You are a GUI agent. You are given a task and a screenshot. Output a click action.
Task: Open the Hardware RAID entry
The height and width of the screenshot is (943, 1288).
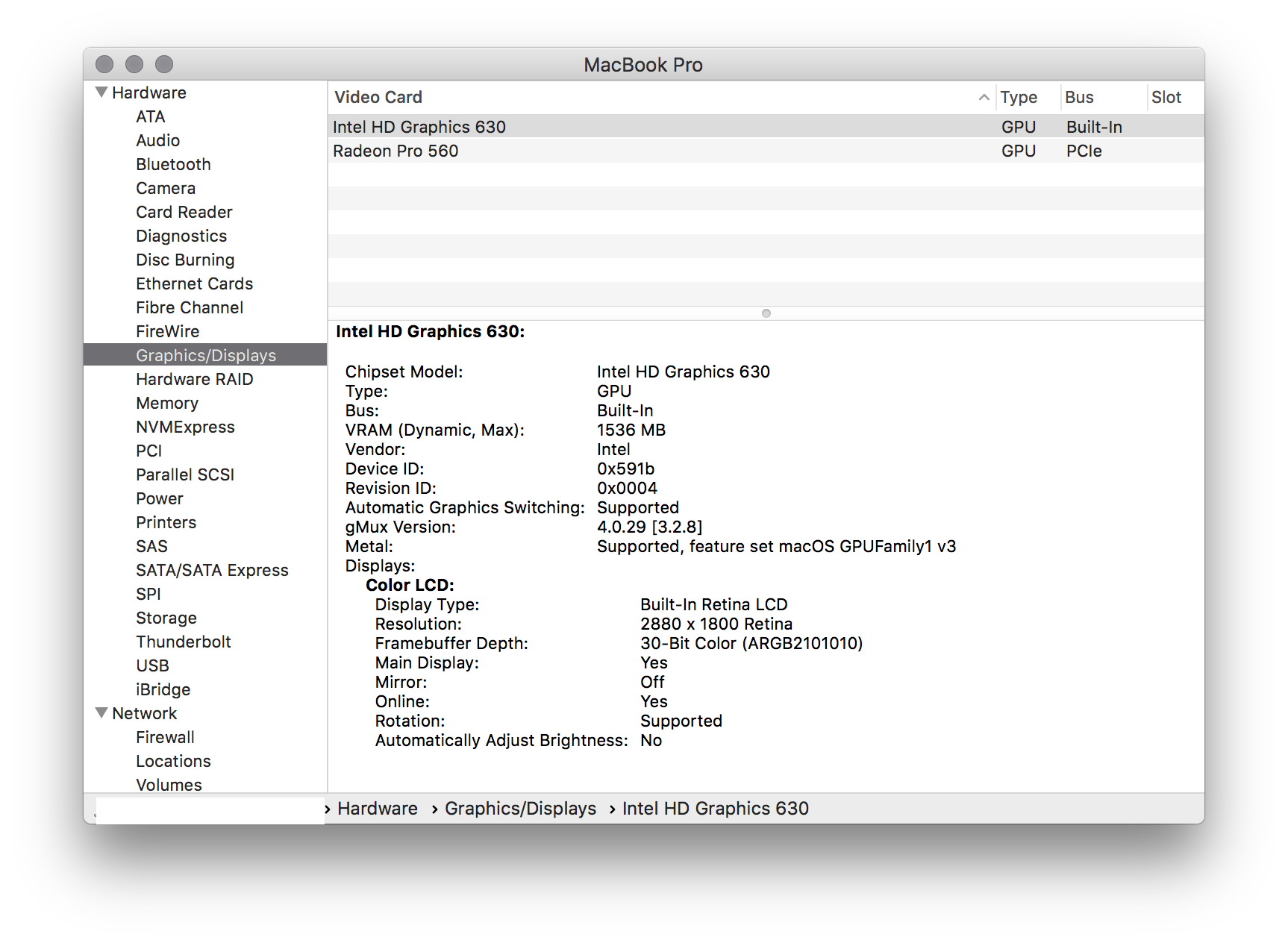(194, 379)
